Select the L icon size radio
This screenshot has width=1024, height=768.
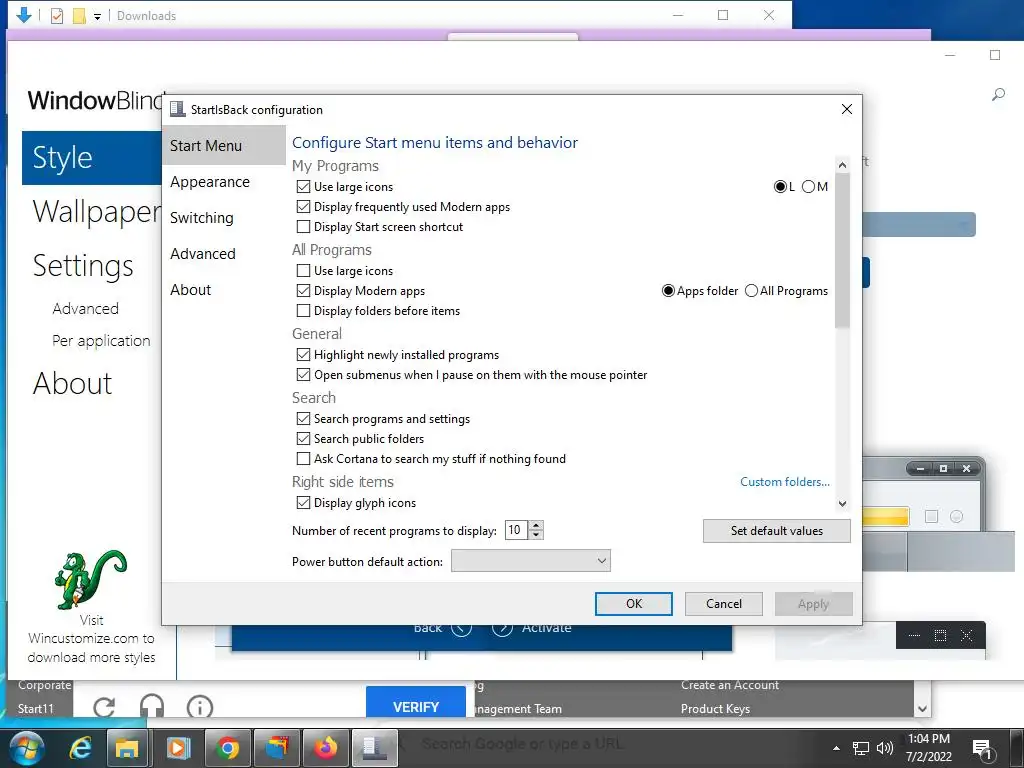[780, 187]
